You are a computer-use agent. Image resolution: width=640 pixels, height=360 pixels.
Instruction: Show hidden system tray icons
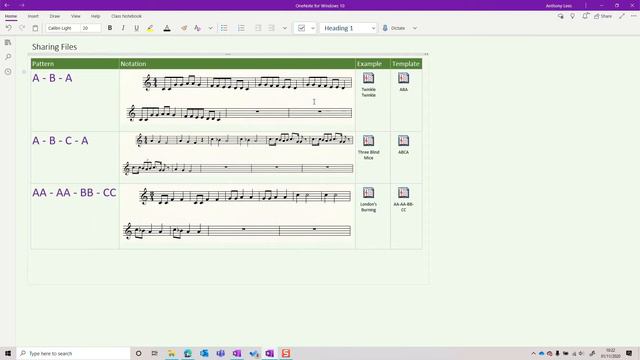533,353
